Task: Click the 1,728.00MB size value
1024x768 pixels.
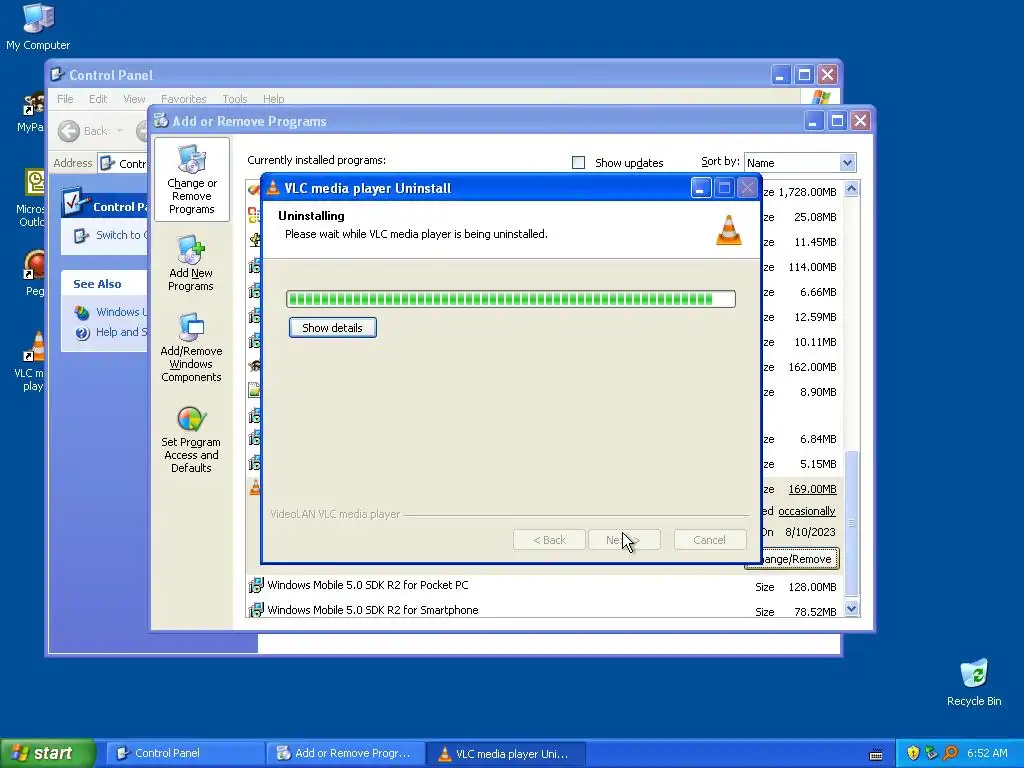Action: click(x=807, y=192)
